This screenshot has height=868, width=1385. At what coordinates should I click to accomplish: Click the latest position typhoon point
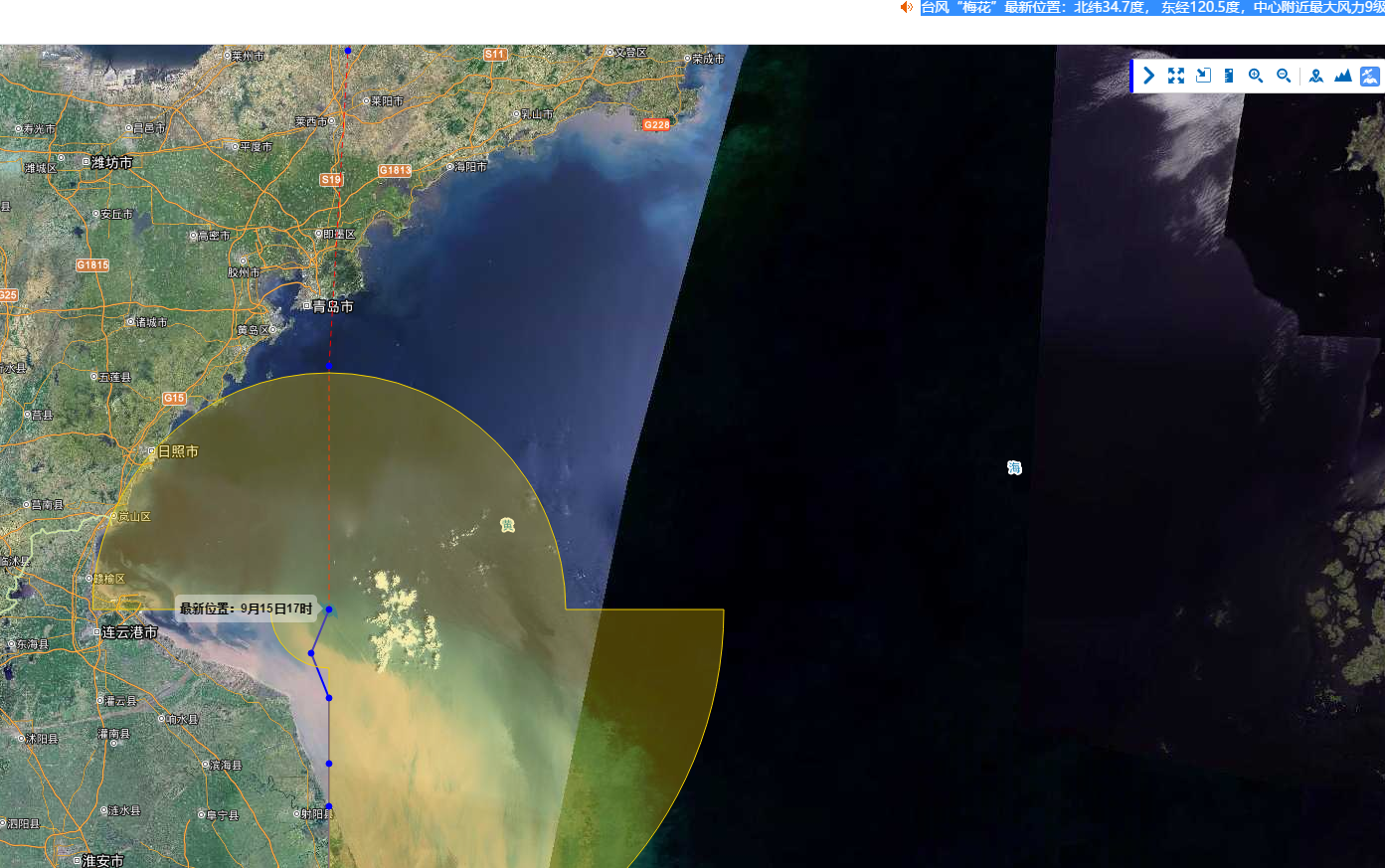329,609
